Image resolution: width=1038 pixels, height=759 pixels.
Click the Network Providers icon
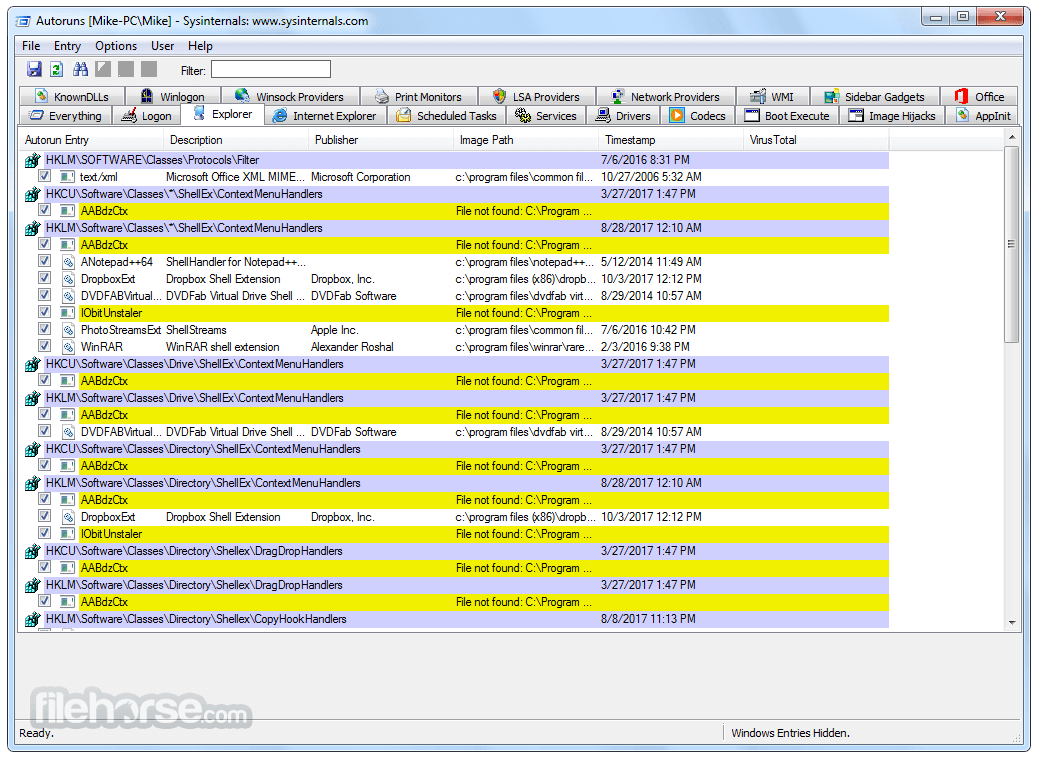pyautogui.click(x=618, y=96)
